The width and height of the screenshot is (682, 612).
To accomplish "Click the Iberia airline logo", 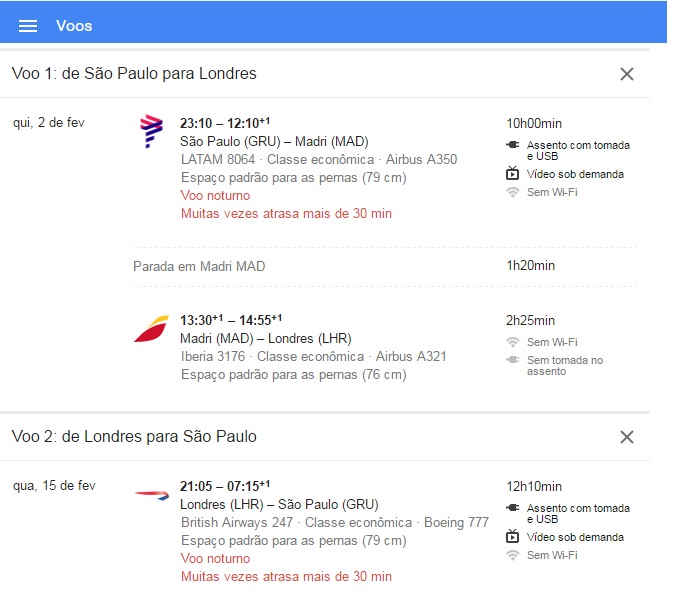I will 152,329.
